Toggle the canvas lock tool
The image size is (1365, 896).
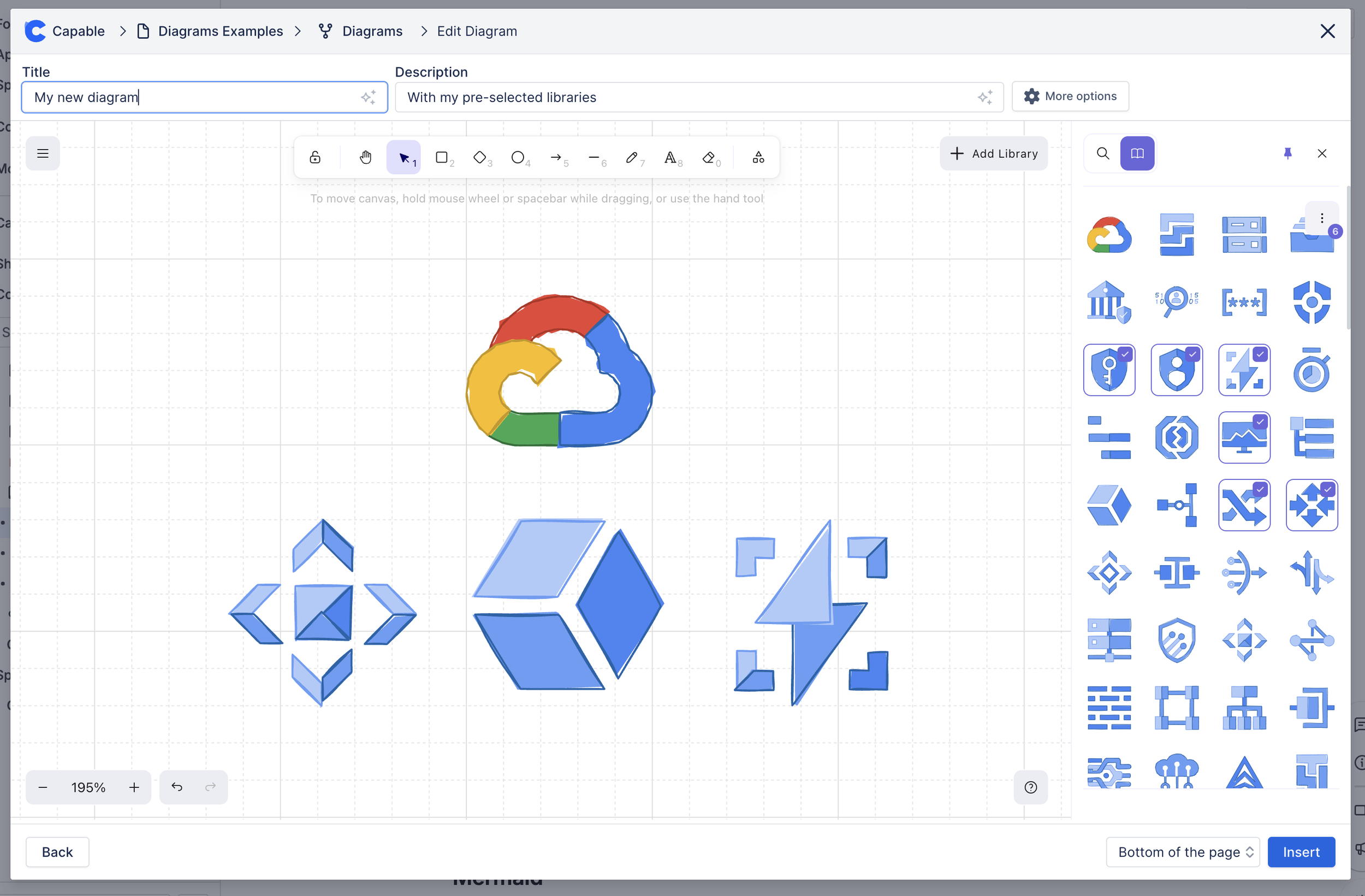point(315,157)
